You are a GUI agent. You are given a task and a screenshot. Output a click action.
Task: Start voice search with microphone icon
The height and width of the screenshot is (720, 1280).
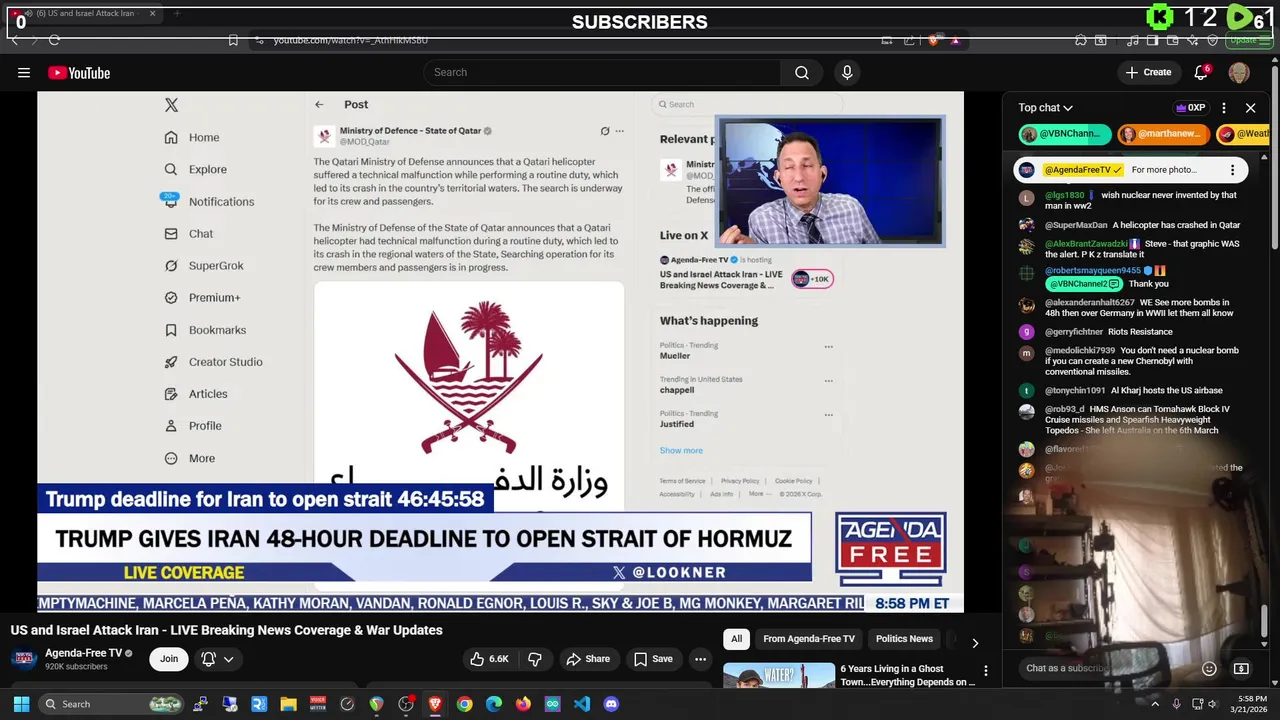pos(847,72)
